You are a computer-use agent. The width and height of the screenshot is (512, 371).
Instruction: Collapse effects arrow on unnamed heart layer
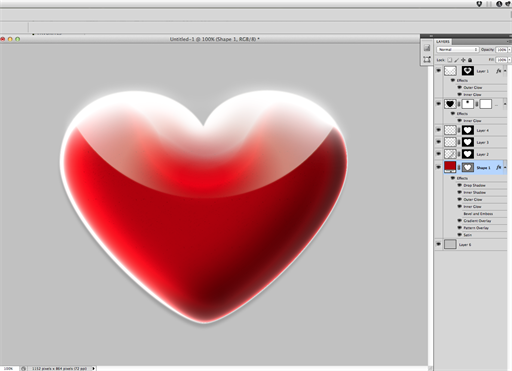tap(505, 104)
